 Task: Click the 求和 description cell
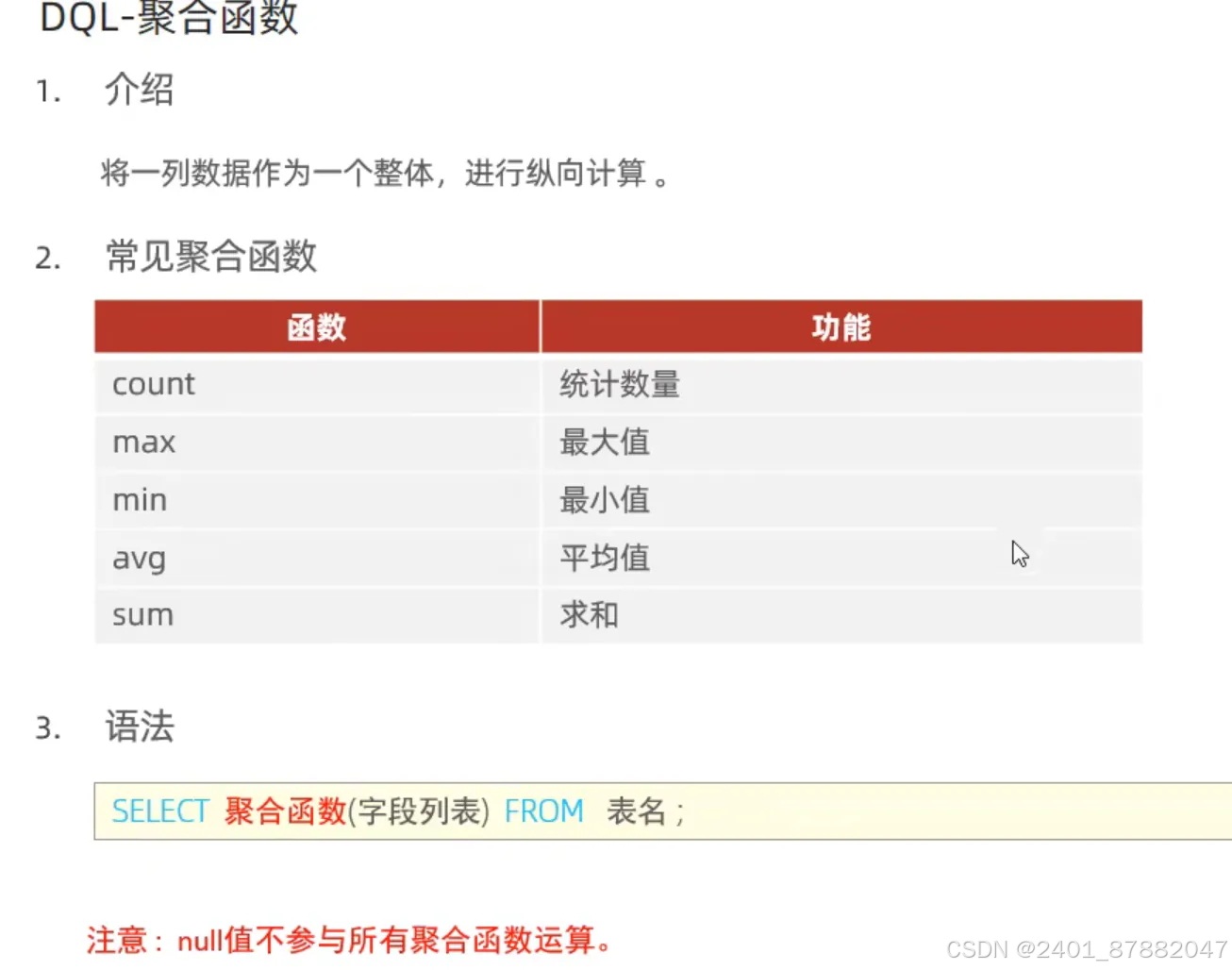tap(588, 613)
